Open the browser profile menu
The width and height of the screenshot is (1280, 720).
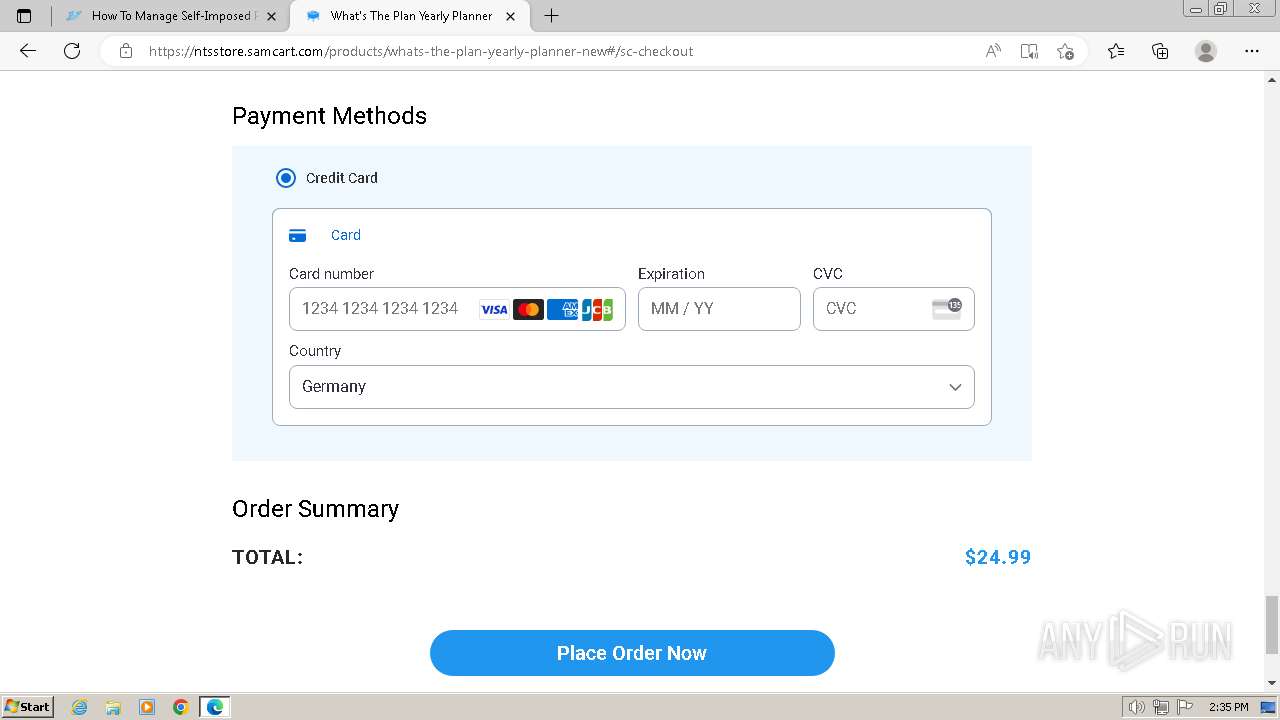[1206, 51]
